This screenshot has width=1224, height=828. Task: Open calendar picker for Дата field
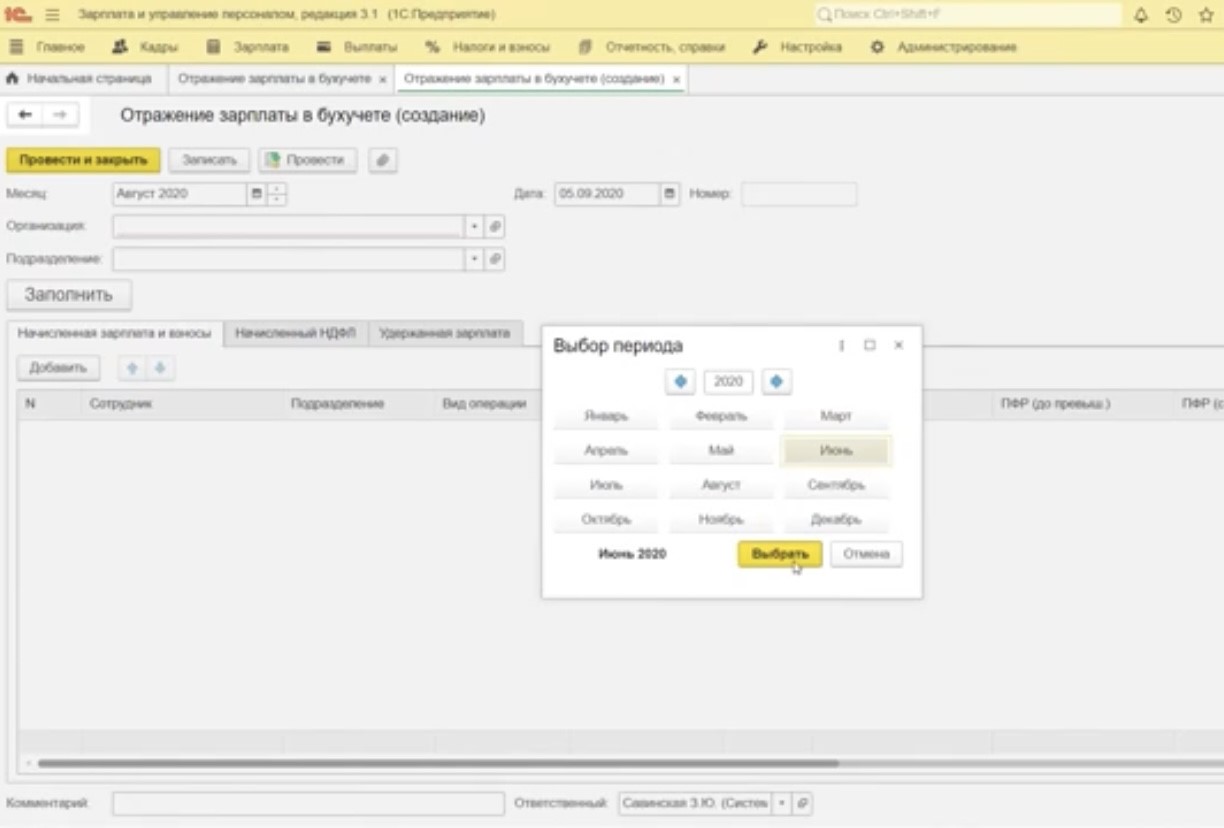(670, 194)
